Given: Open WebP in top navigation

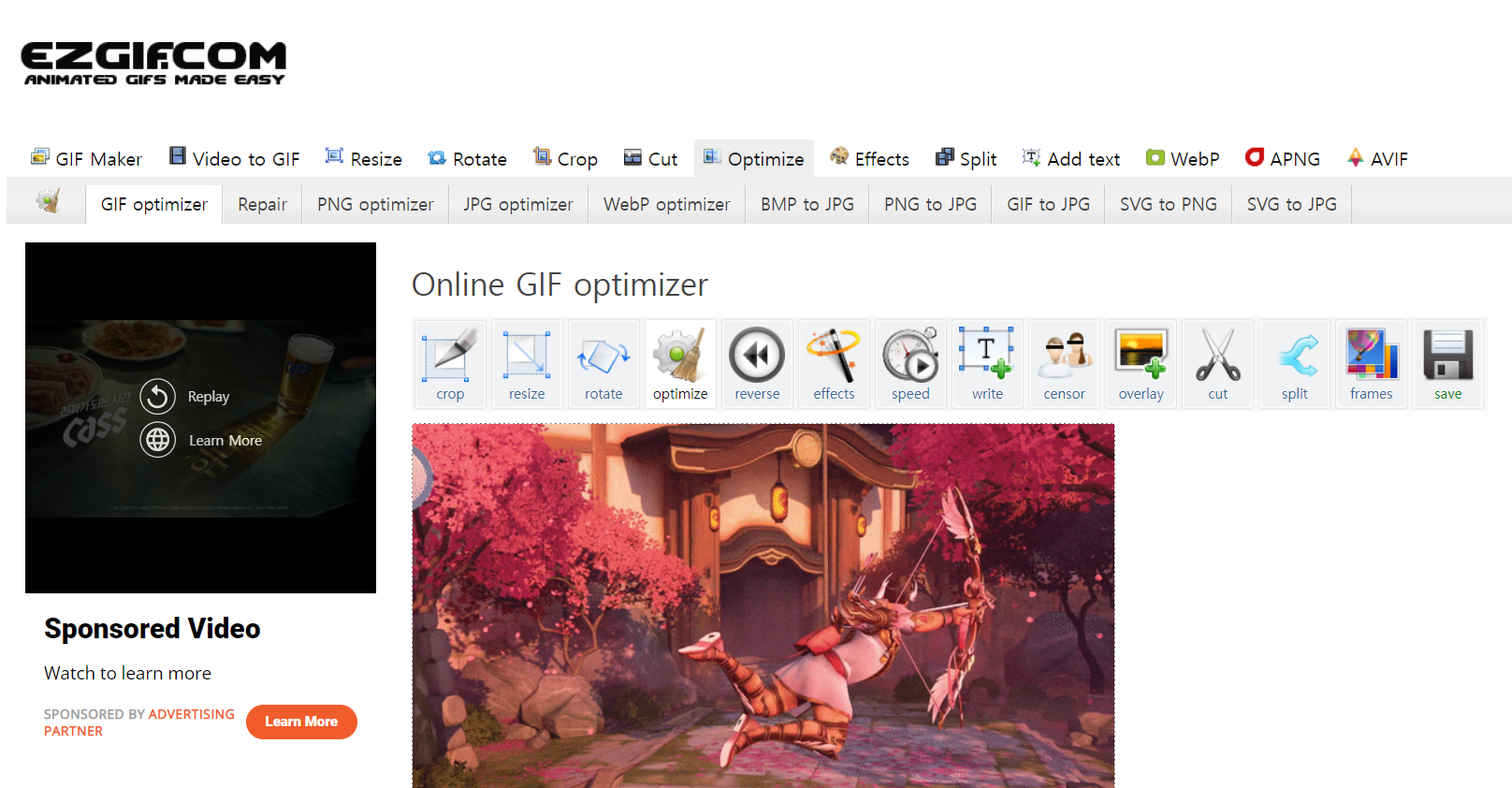Looking at the screenshot, I should [1183, 158].
